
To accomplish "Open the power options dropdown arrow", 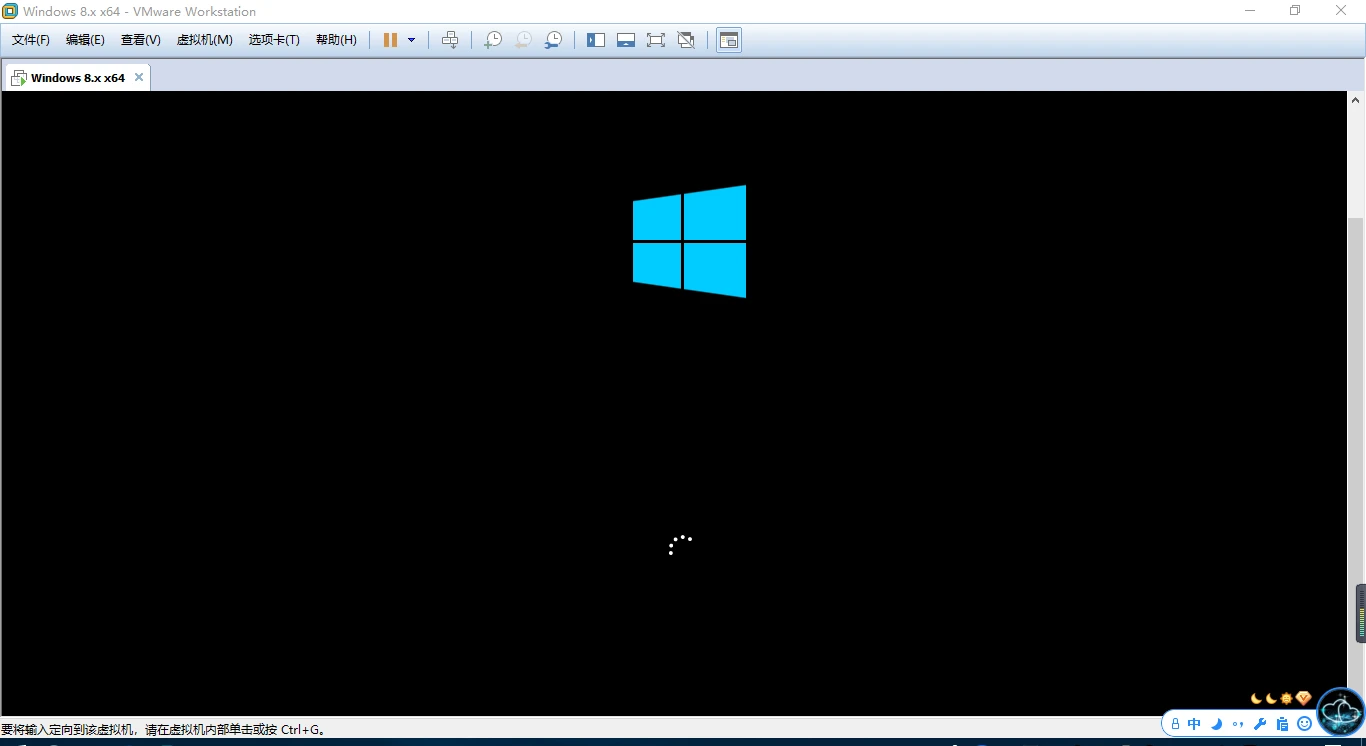I will (411, 40).
